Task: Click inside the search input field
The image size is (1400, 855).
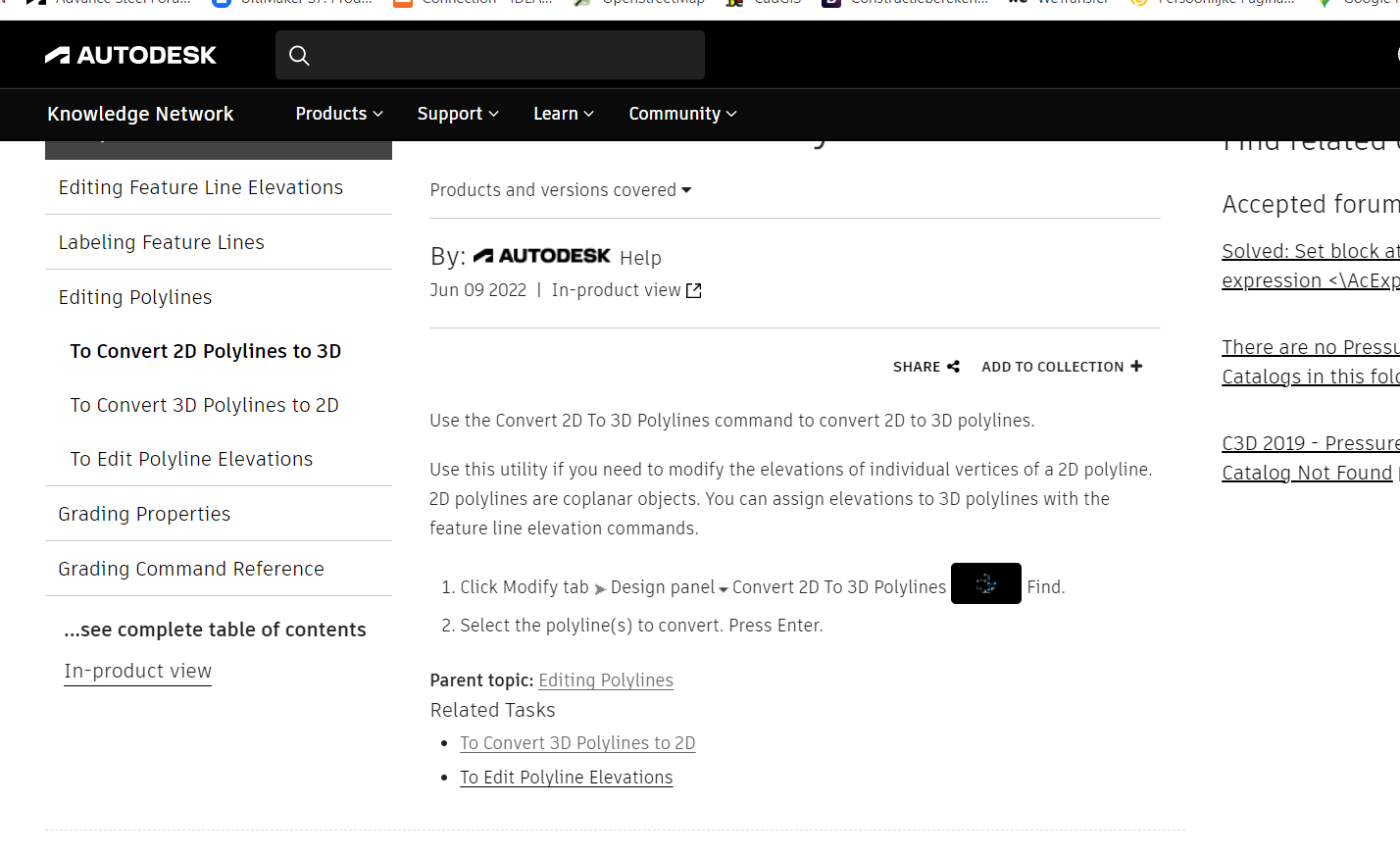Action: (490, 55)
